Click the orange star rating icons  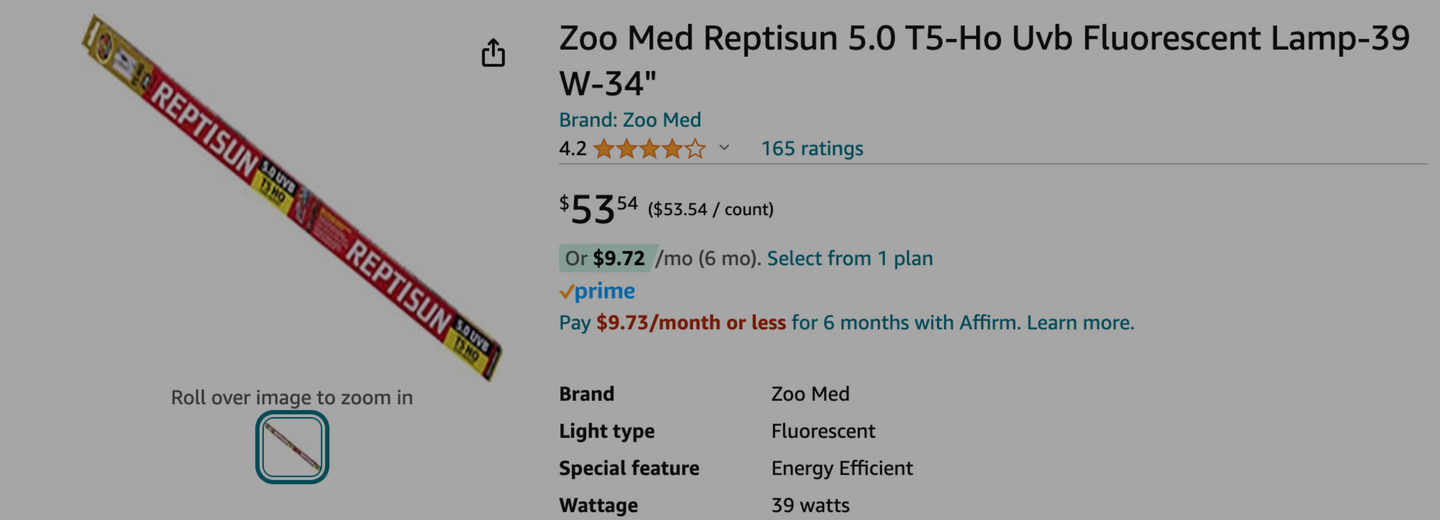pyautogui.click(x=649, y=149)
